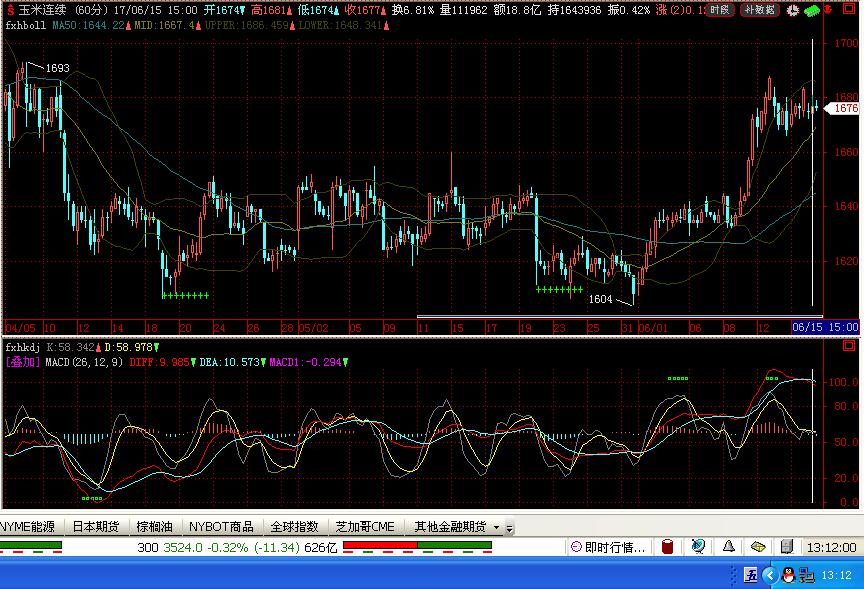This screenshot has width=864, height=589.
Task: Click the small red square at chart top-left
Action: pyautogui.click(x=10, y=9)
